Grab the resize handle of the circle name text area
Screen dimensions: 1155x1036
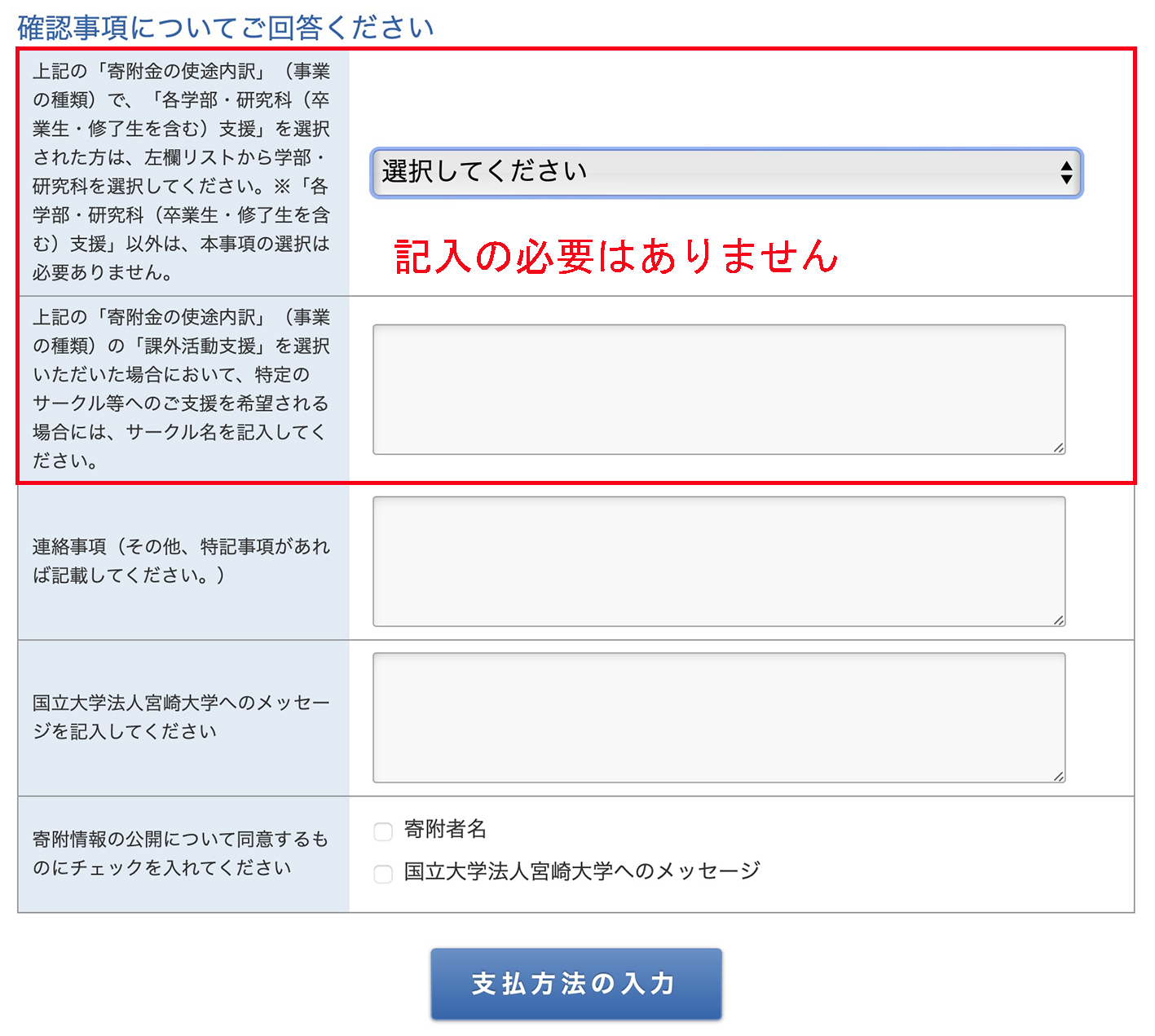(x=1058, y=447)
